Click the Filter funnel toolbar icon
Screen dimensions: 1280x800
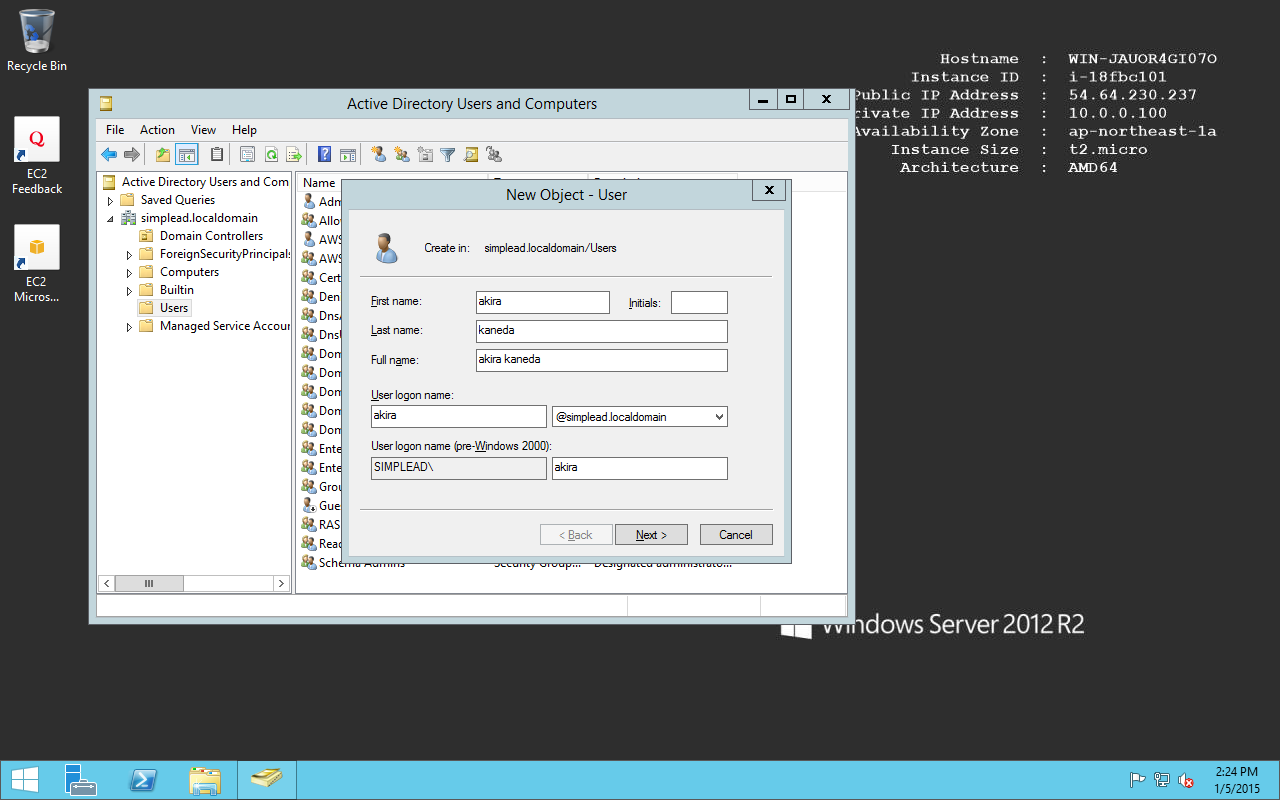pyautogui.click(x=448, y=154)
